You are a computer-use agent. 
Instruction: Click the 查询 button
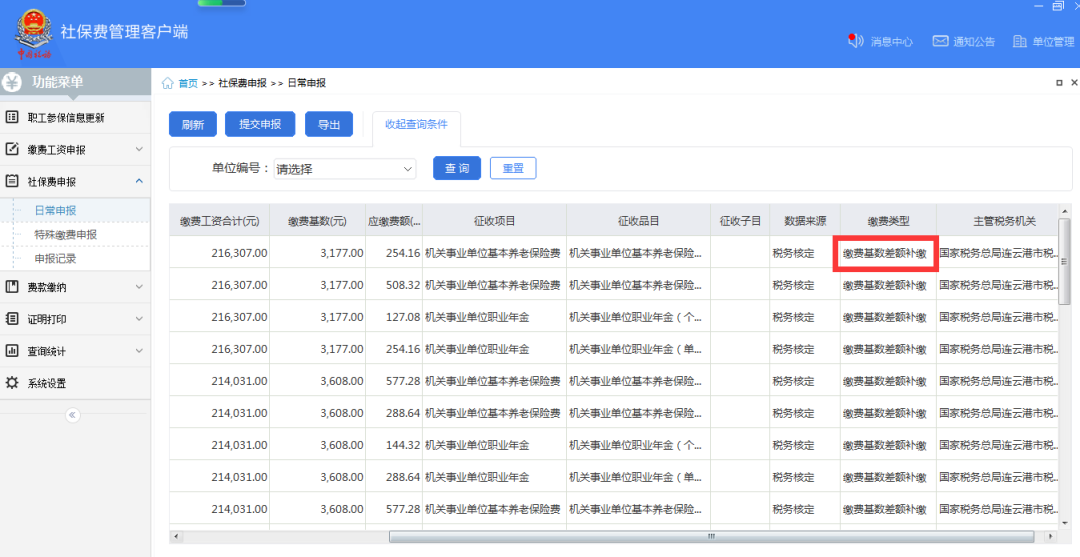(457, 168)
